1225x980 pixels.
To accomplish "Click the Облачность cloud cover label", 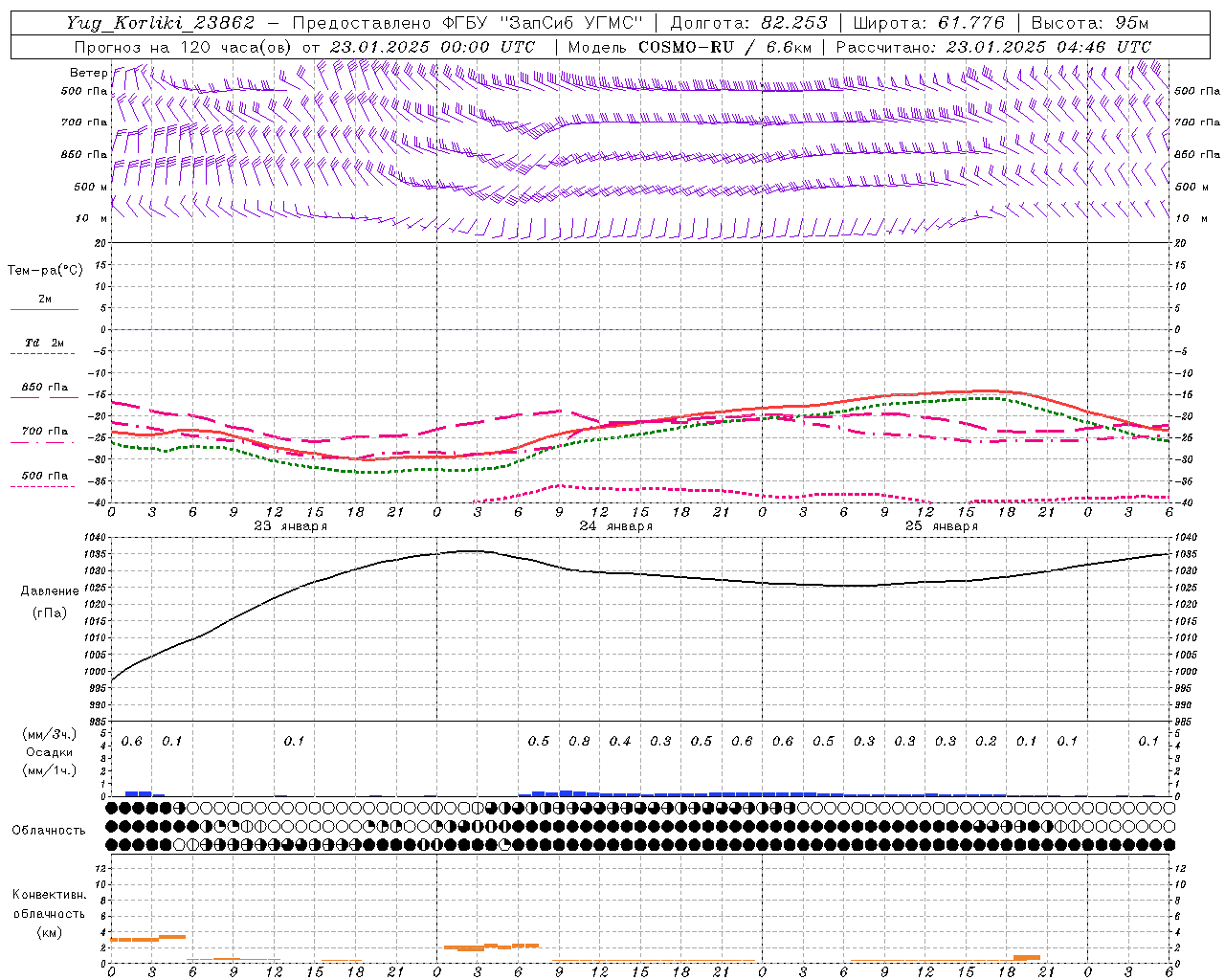I will coord(49,831).
